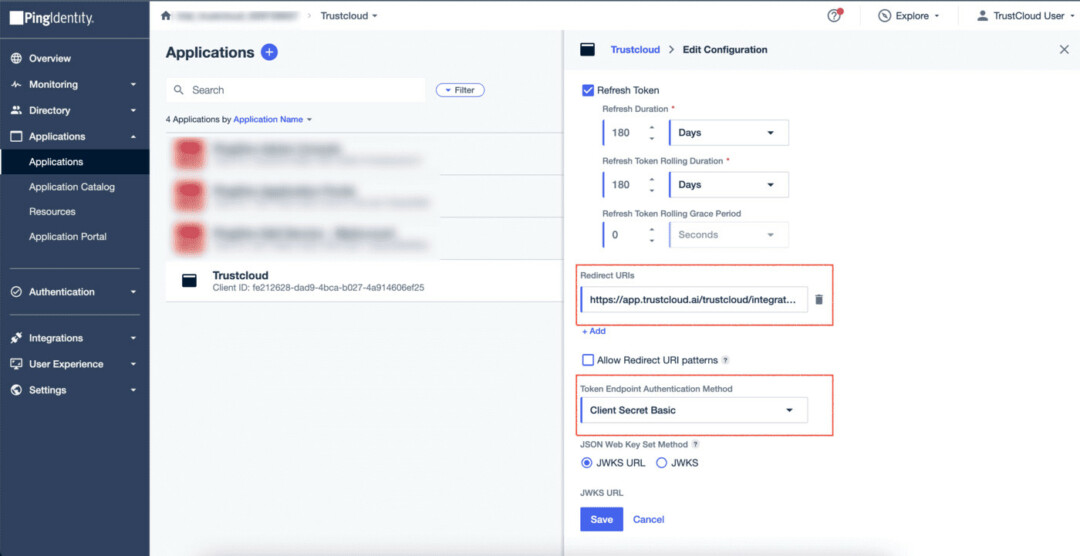Click the Integrations plug icon
This screenshot has width=1080, height=556.
click(x=17, y=338)
